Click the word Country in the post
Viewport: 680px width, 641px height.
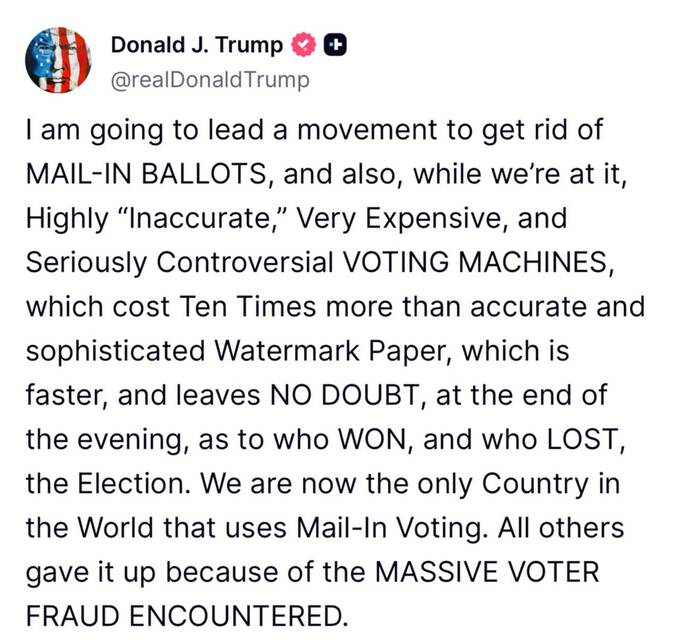pos(535,484)
